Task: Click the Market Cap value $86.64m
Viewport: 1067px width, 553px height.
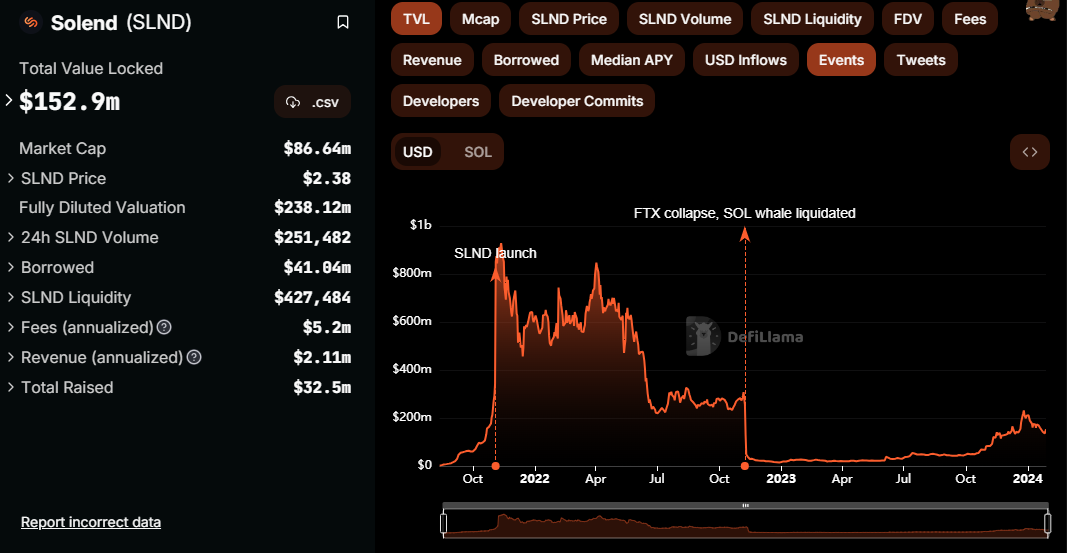Action: pyautogui.click(x=317, y=148)
